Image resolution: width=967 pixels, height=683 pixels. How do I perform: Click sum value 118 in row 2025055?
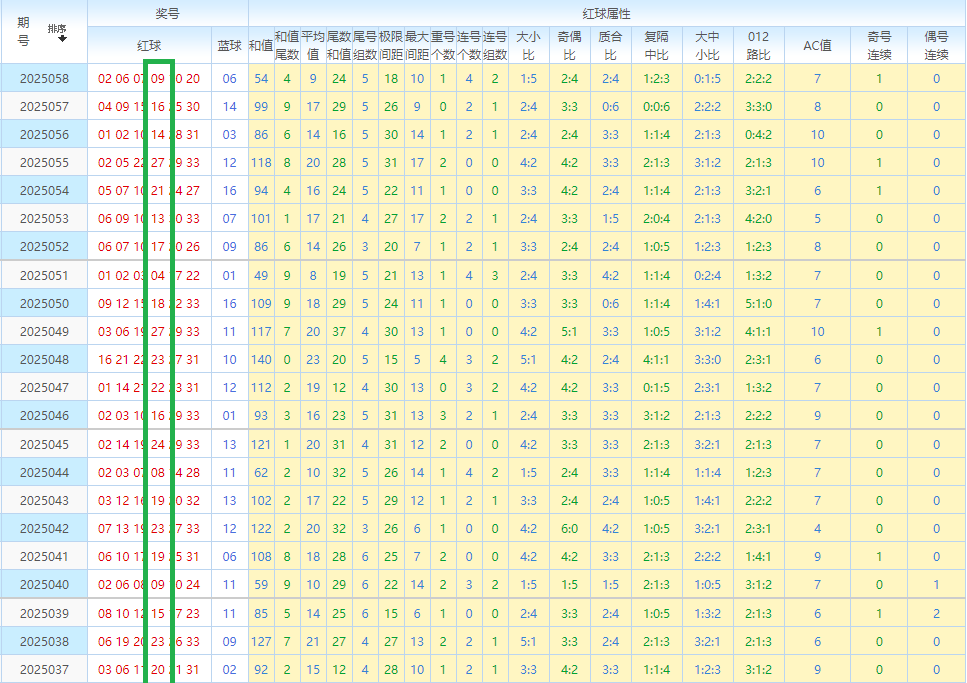pos(261,162)
